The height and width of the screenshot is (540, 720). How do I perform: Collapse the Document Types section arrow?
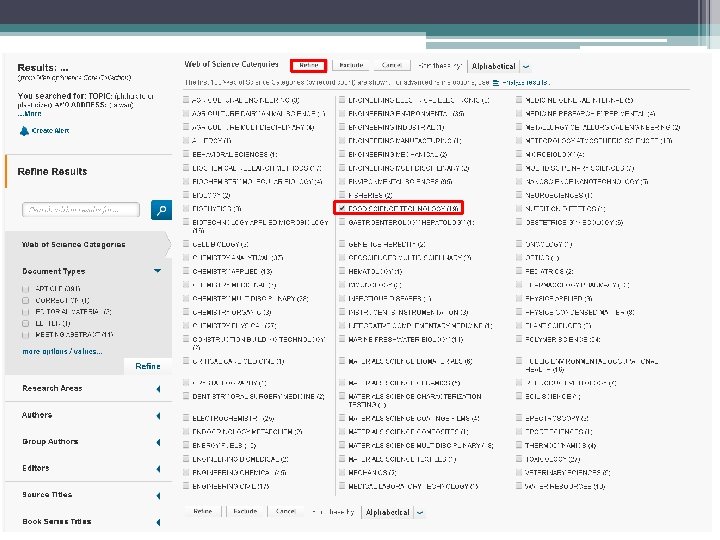pos(158,271)
